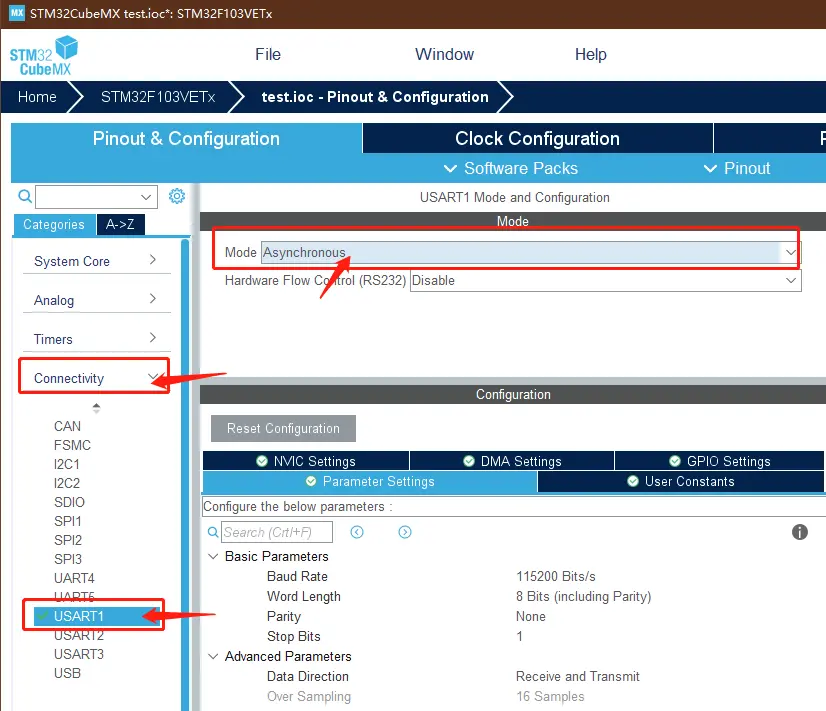Click the Stop Bits value 1
The image size is (826, 711).
tap(519, 636)
